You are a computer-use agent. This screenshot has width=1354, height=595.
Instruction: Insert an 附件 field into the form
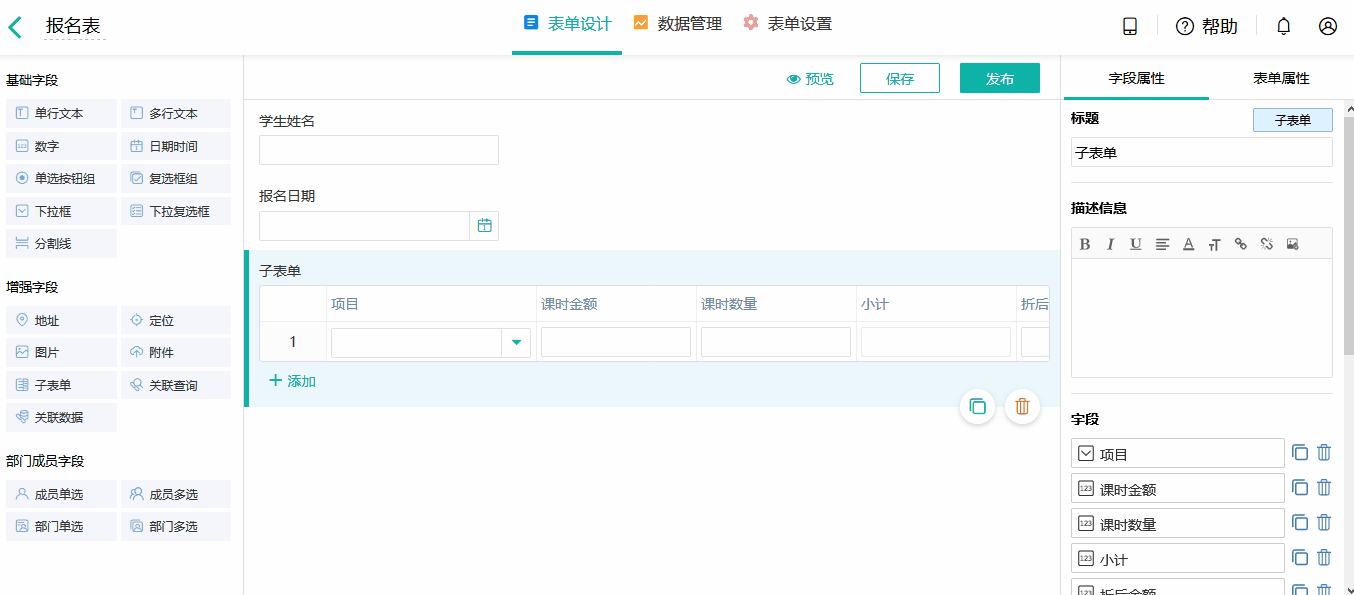click(176, 352)
